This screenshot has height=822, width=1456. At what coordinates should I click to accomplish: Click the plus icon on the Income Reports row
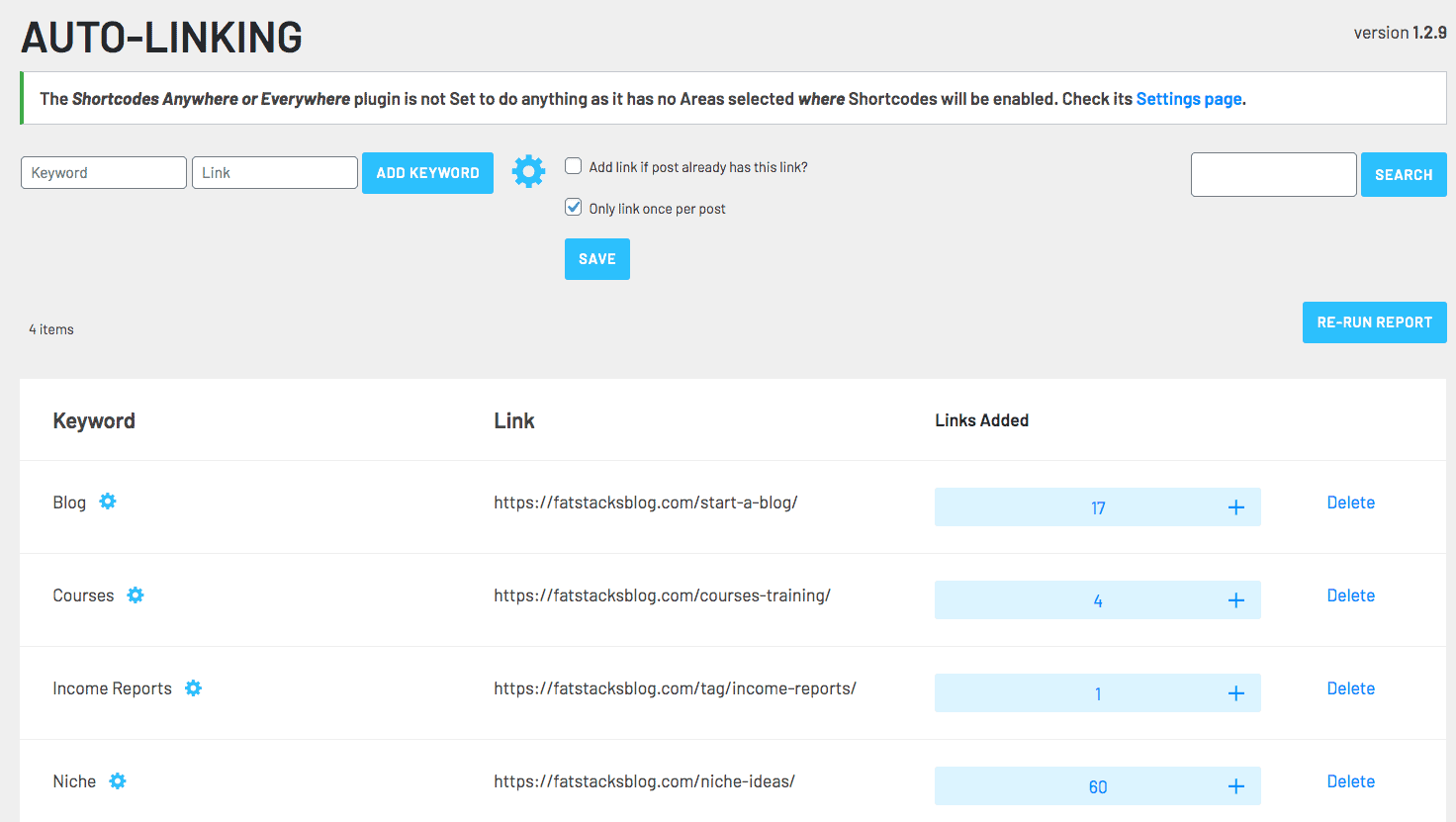[x=1235, y=692]
